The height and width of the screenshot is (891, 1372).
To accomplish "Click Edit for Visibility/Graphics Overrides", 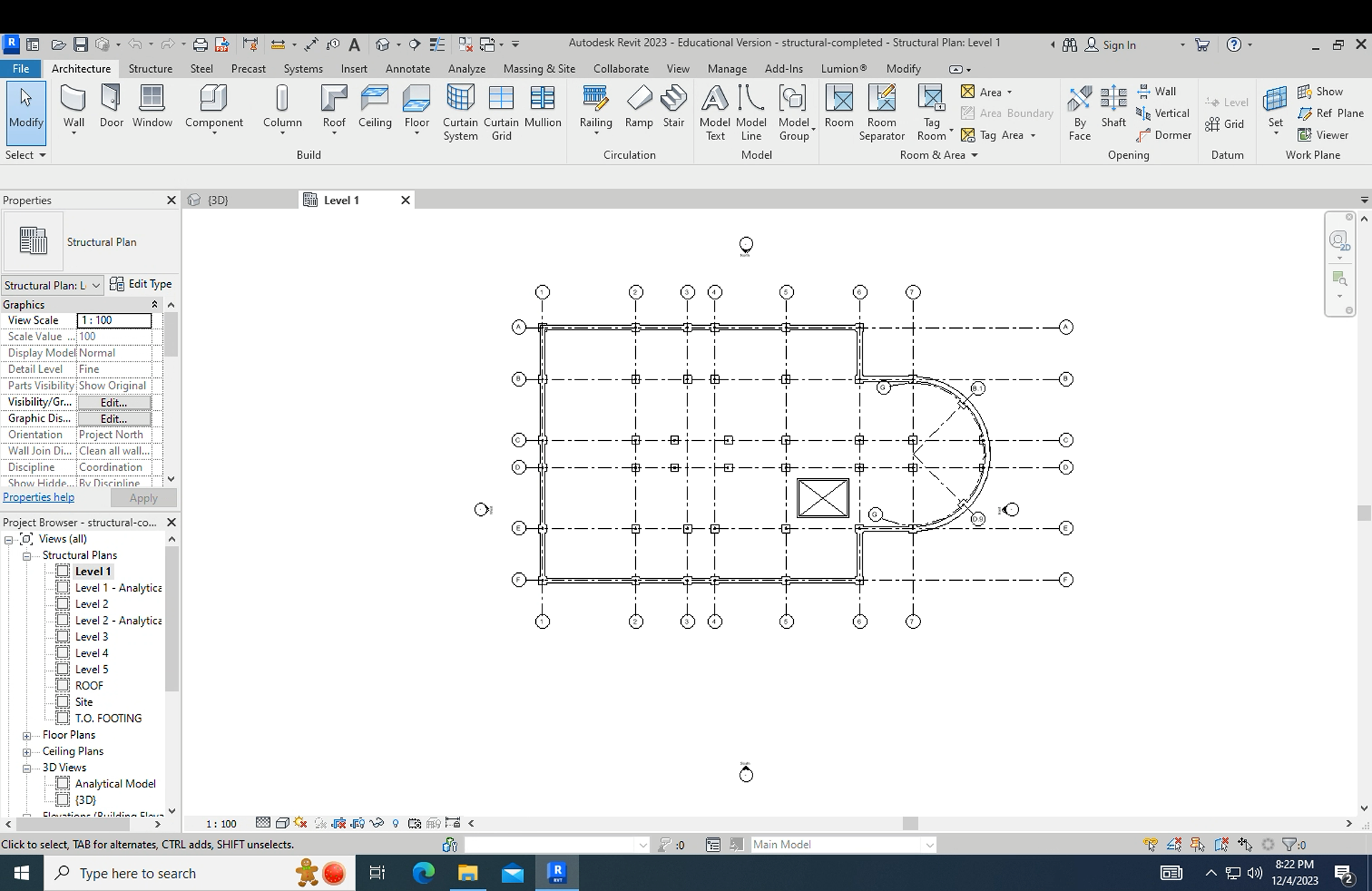I will (x=114, y=402).
